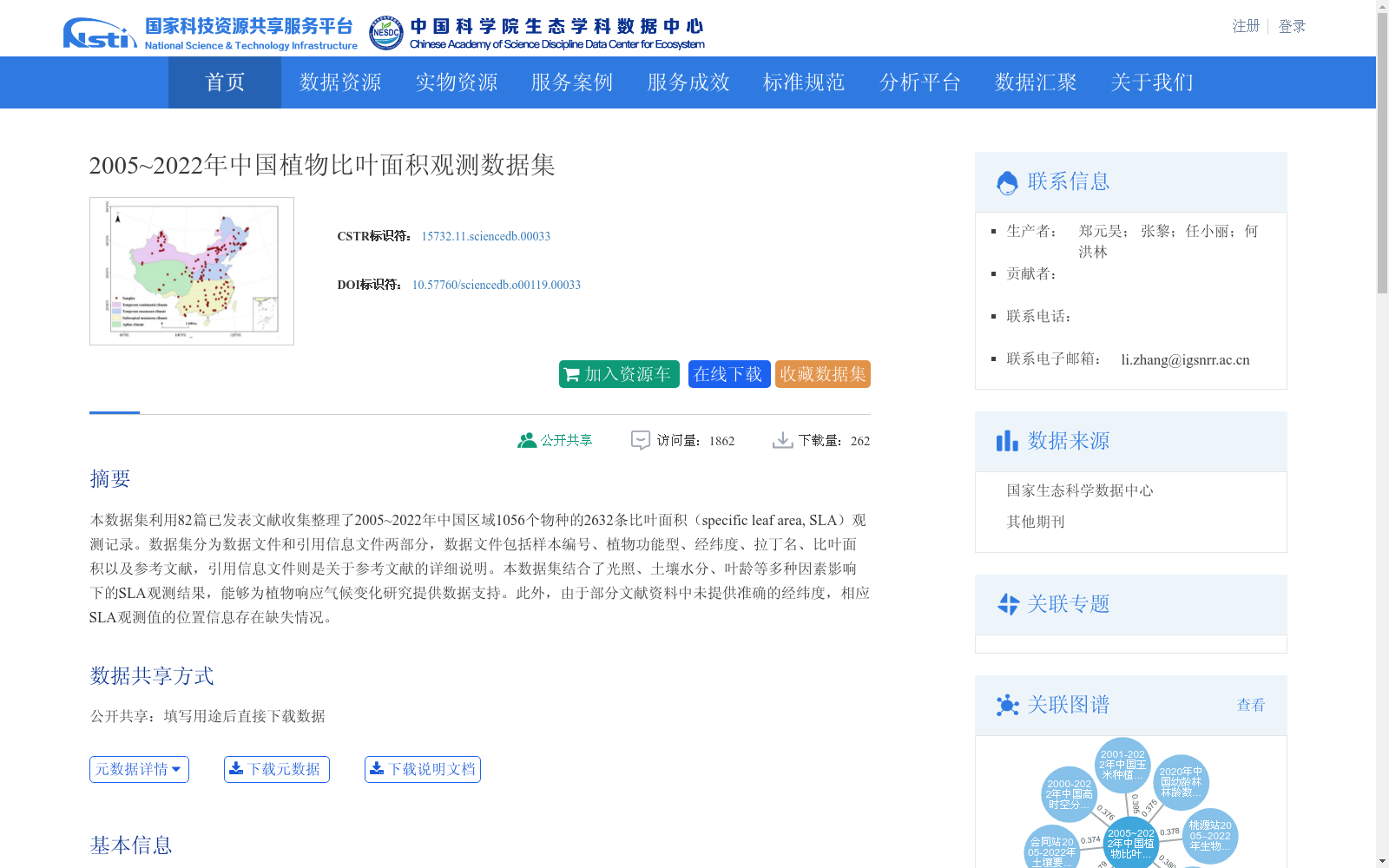Click the data source bar chart icon
1389x868 pixels.
[x=1007, y=441]
